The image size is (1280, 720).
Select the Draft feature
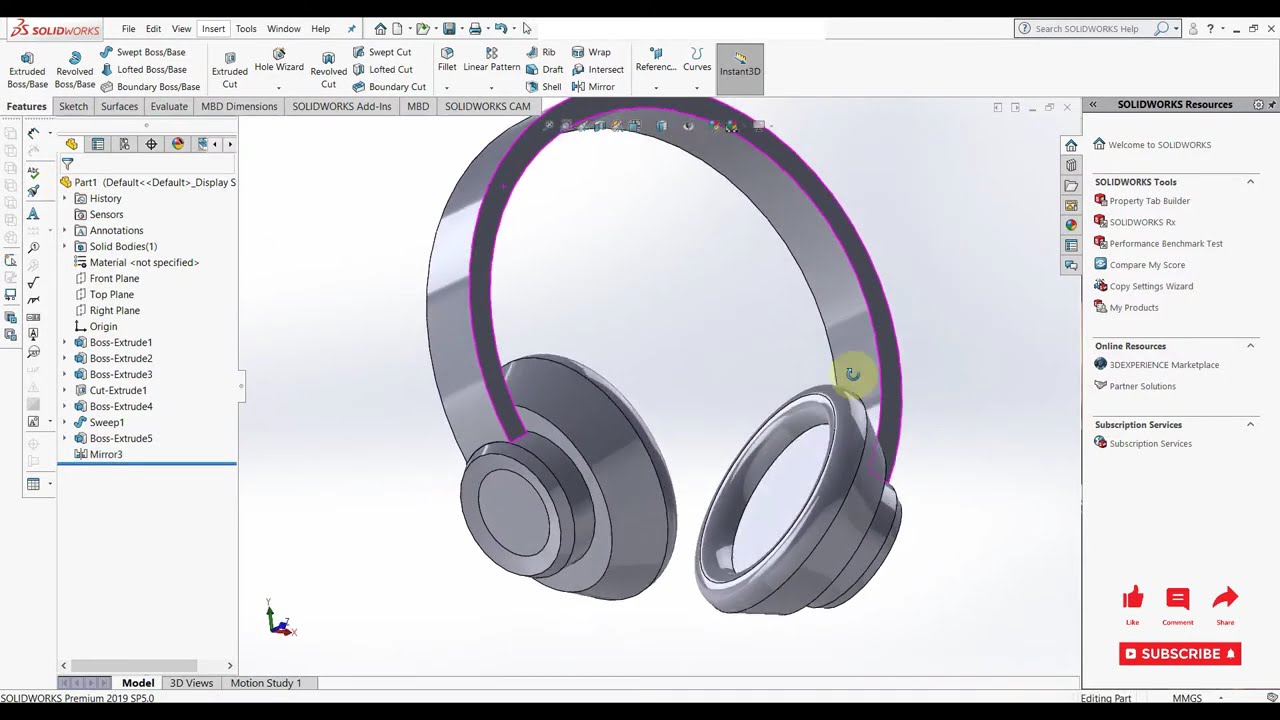click(x=544, y=69)
